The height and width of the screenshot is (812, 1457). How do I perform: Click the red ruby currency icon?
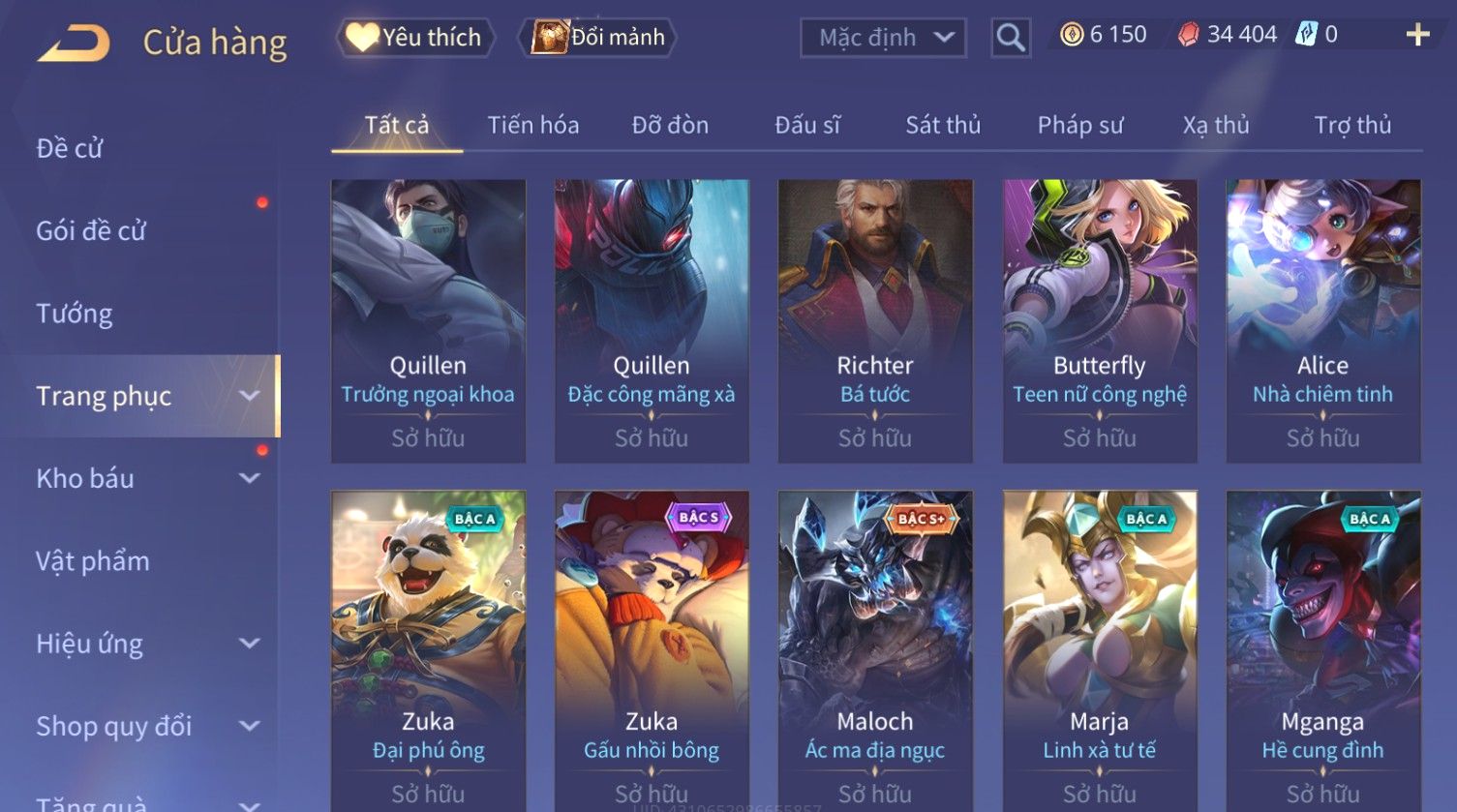tap(1188, 36)
